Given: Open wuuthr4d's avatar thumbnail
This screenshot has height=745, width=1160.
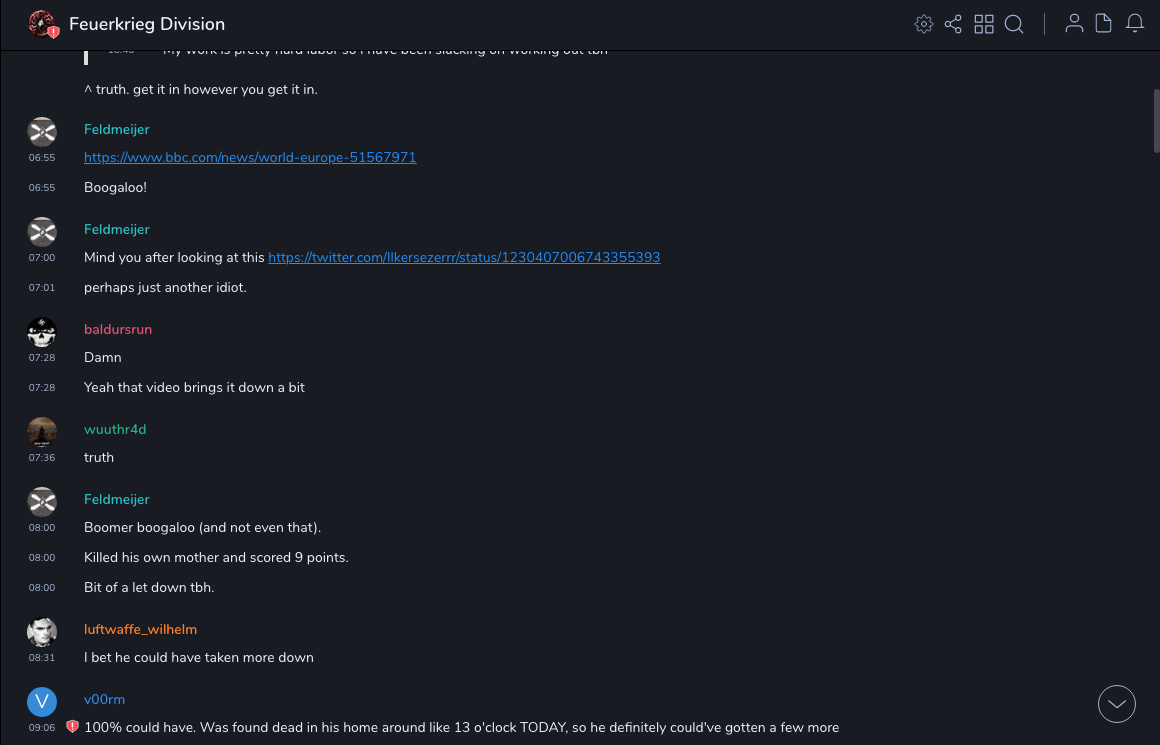Looking at the screenshot, I should 42,432.
